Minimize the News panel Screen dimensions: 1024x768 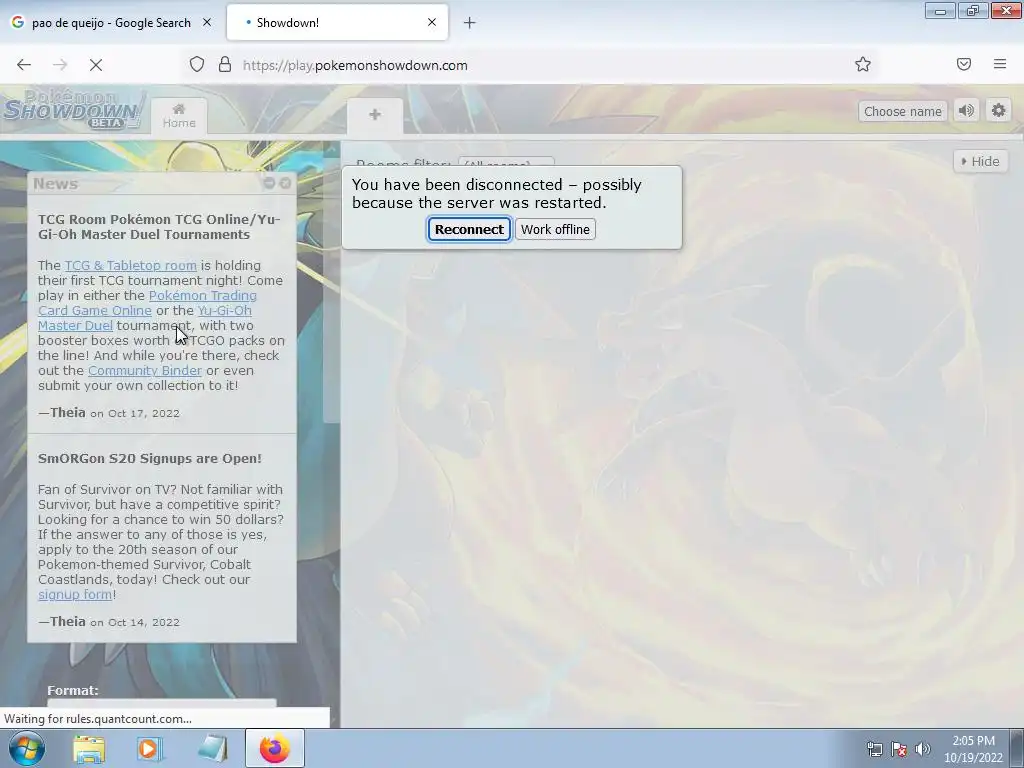268,184
